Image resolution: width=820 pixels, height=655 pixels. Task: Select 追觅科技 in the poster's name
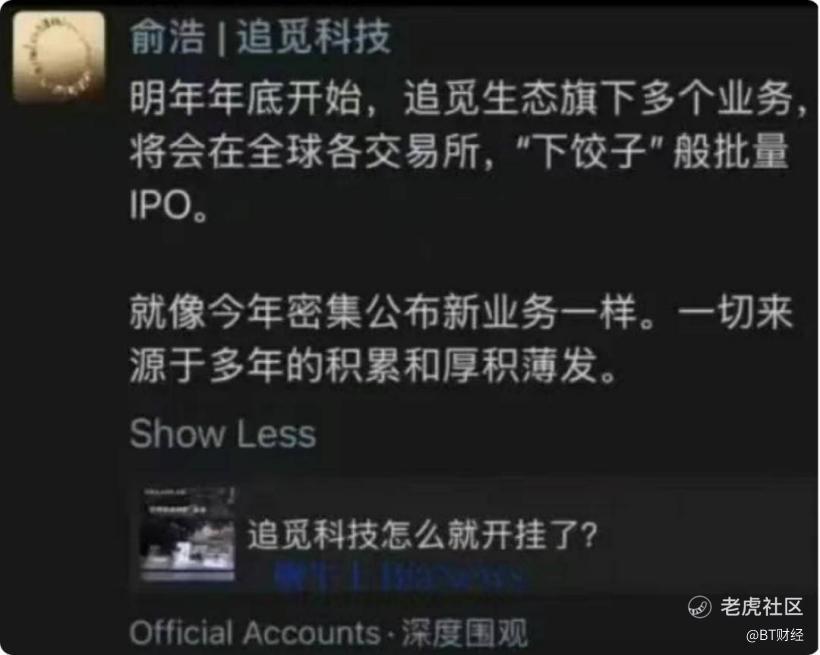tap(314, 37)
